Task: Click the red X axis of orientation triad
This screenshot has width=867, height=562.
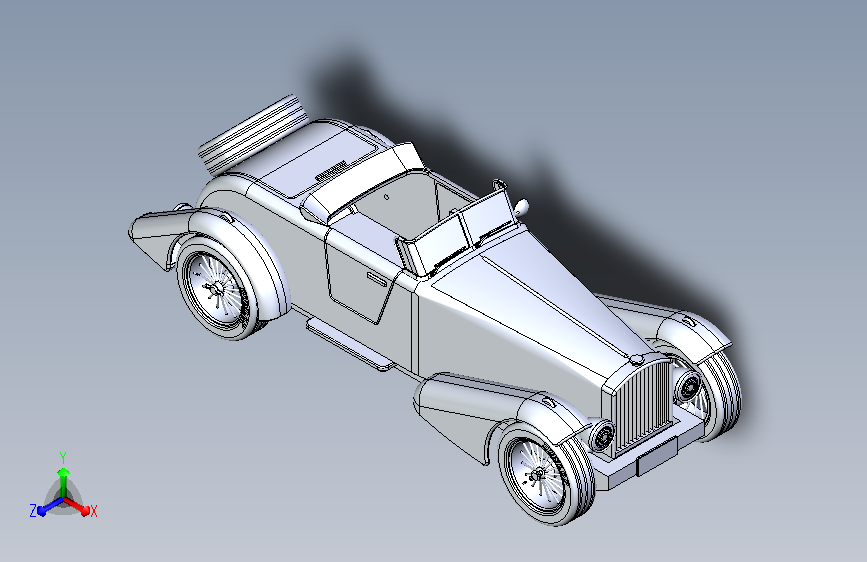Action: (x=79, y=506)
